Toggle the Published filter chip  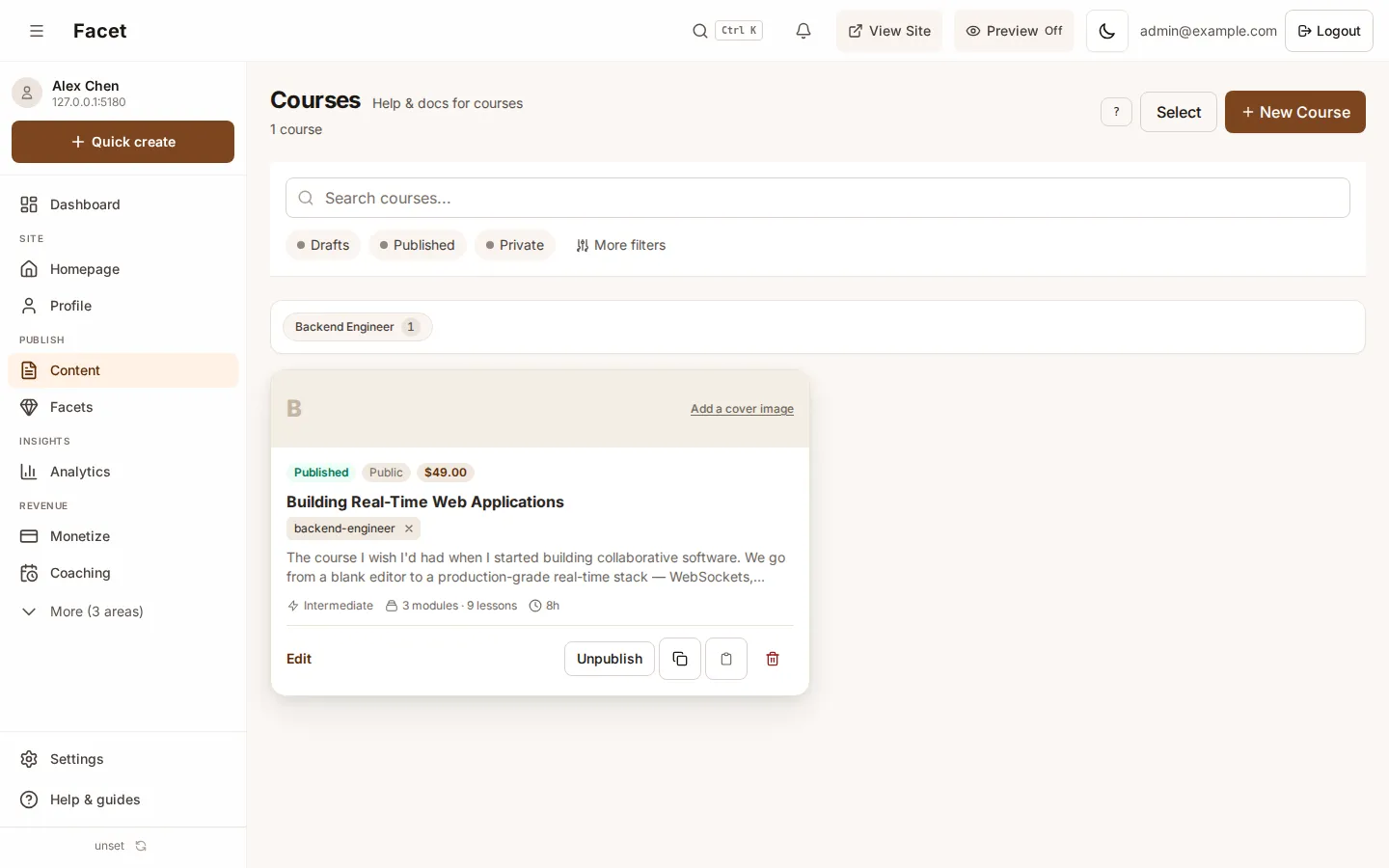(418, 245)
